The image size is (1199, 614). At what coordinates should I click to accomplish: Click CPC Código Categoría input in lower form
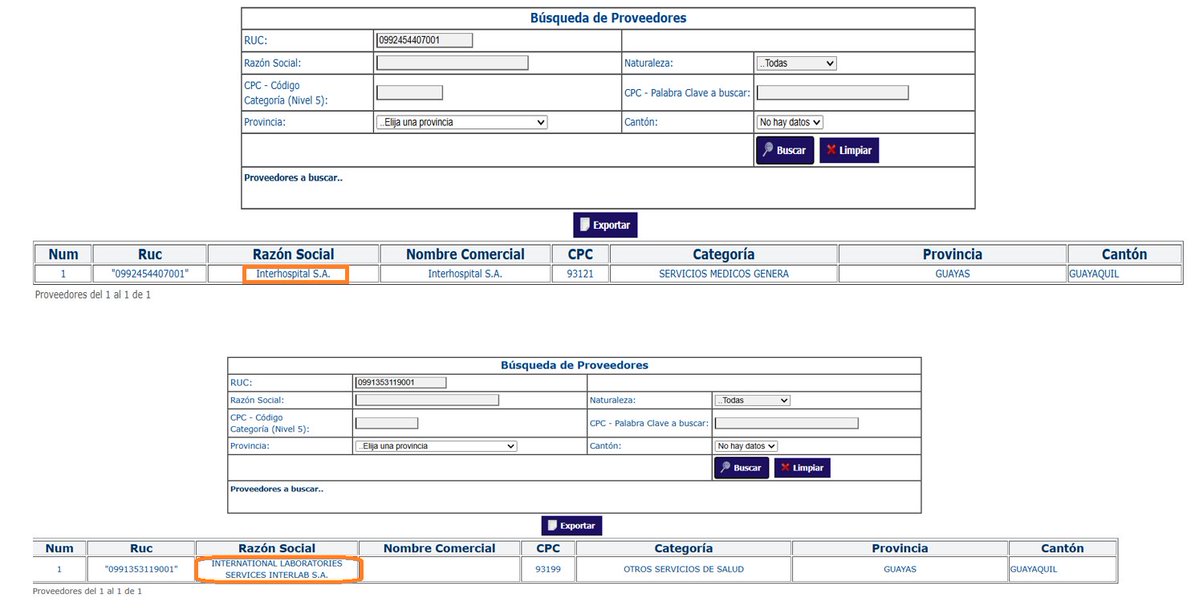coord(386,423)
